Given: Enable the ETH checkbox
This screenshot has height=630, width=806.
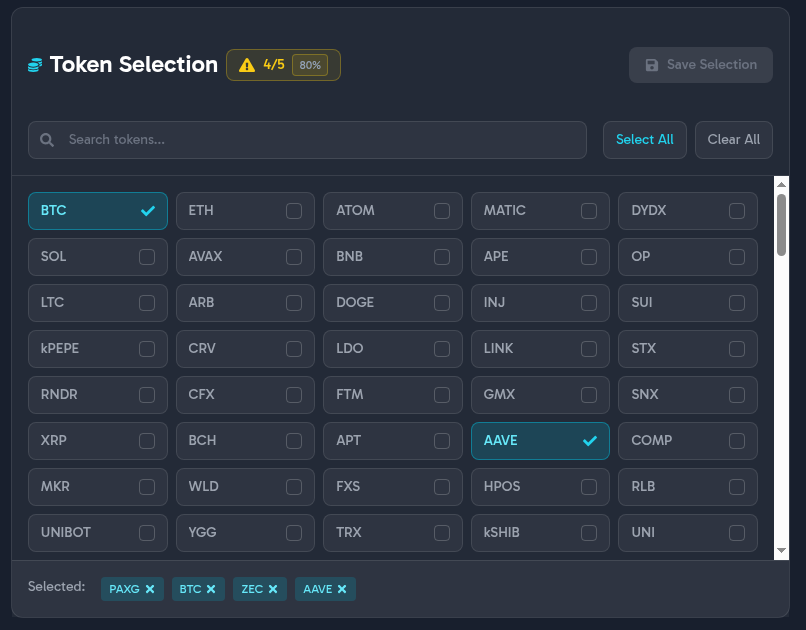Looking at the screenshot, I should [x=294, y=211].
